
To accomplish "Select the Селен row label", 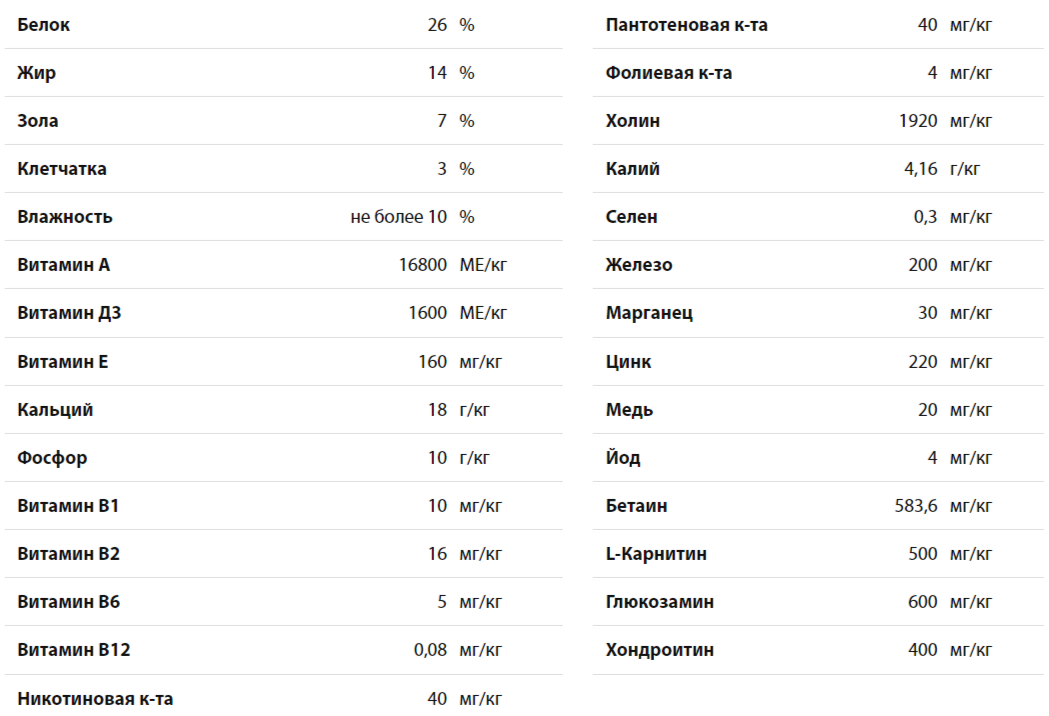I will point(632,217).
